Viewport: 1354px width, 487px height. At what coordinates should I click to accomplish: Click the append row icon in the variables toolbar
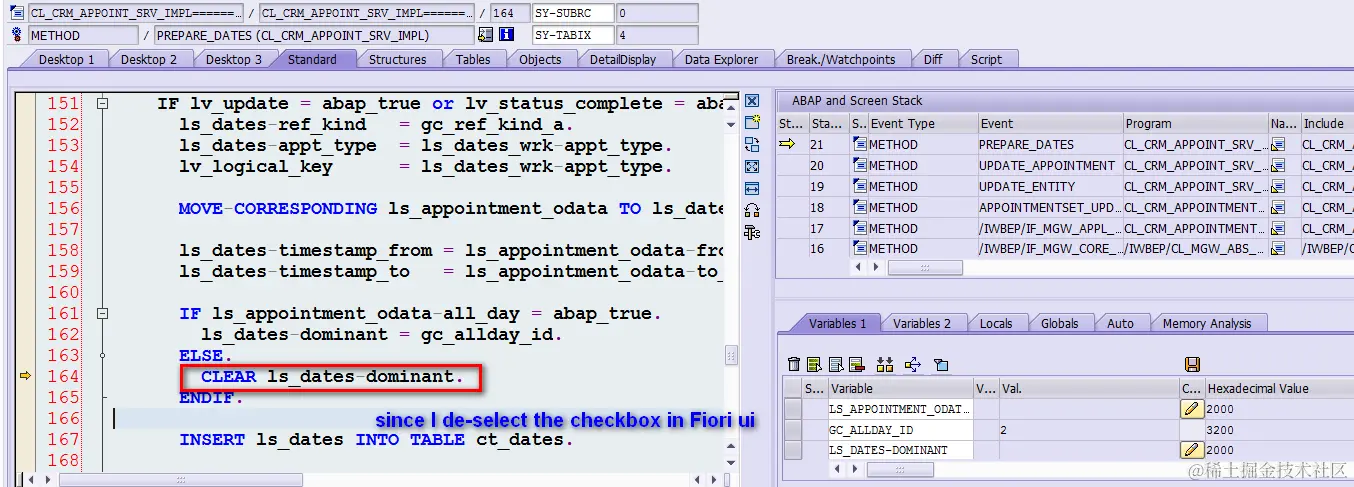tap(834, 365)
